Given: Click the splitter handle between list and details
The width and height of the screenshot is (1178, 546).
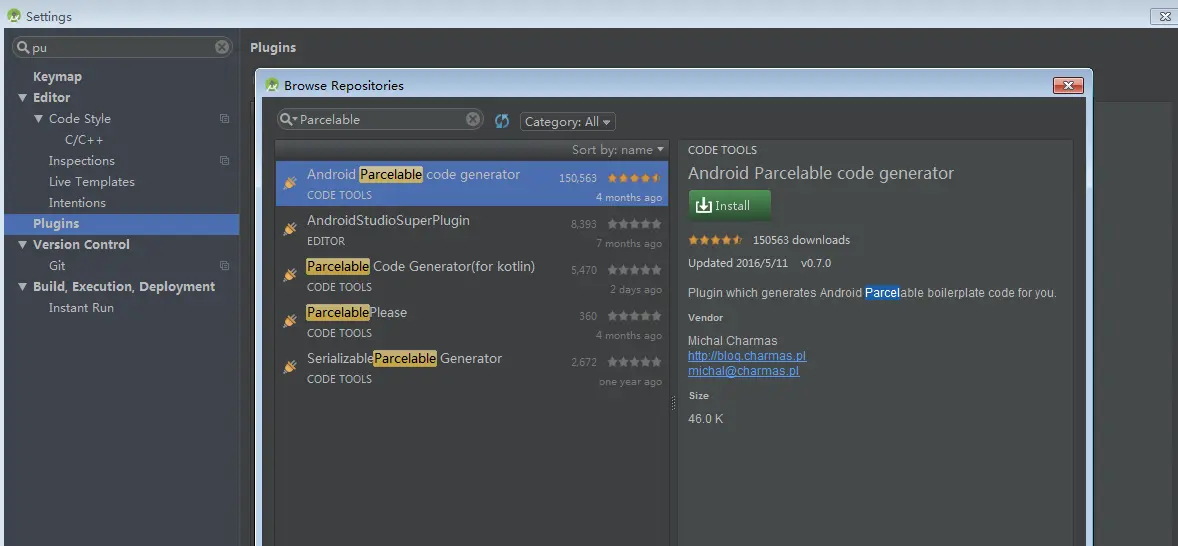Looking at the screenshot, I should [673, 403].
